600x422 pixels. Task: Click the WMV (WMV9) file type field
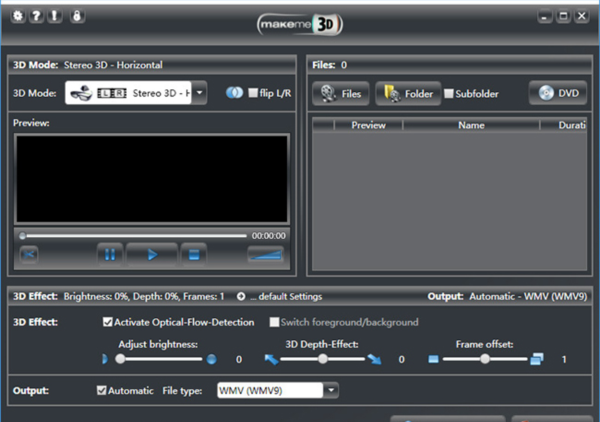pos(270,391)
